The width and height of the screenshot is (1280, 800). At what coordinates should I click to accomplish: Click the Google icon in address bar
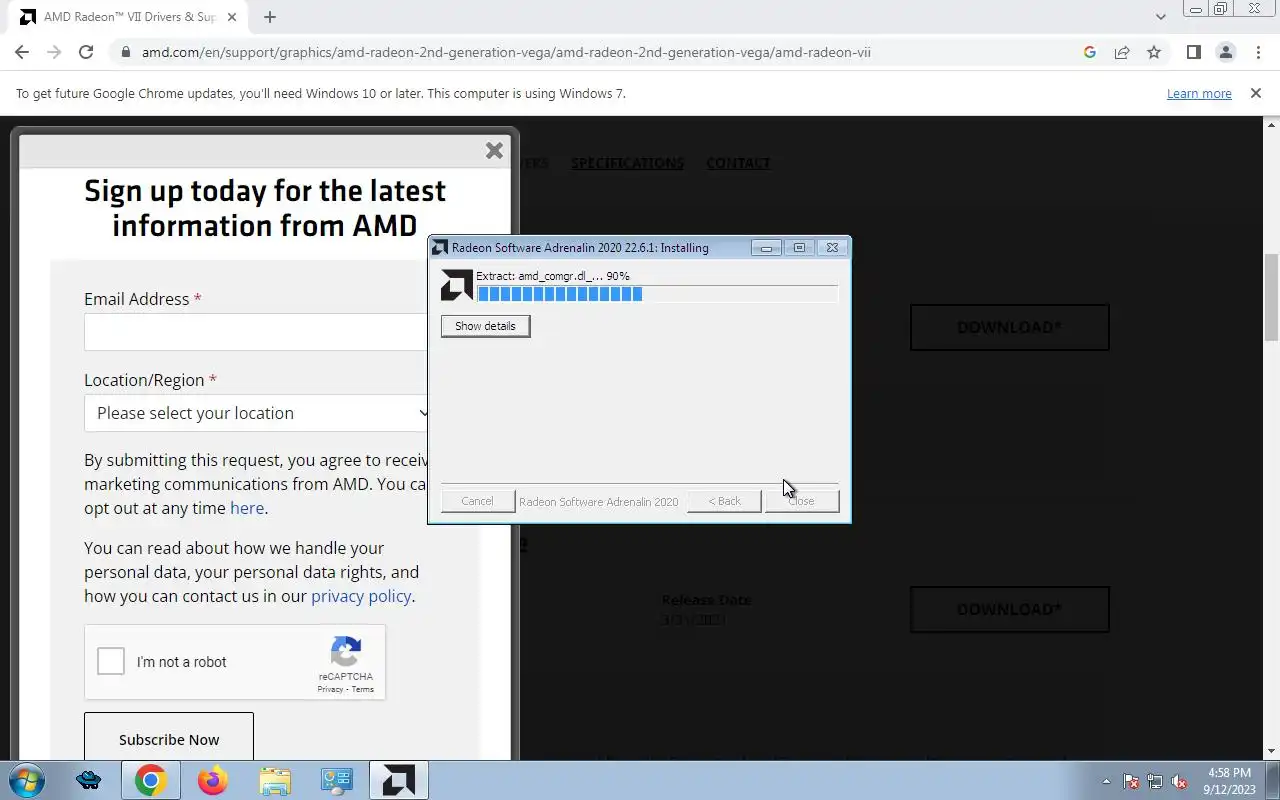(1090, 52)
